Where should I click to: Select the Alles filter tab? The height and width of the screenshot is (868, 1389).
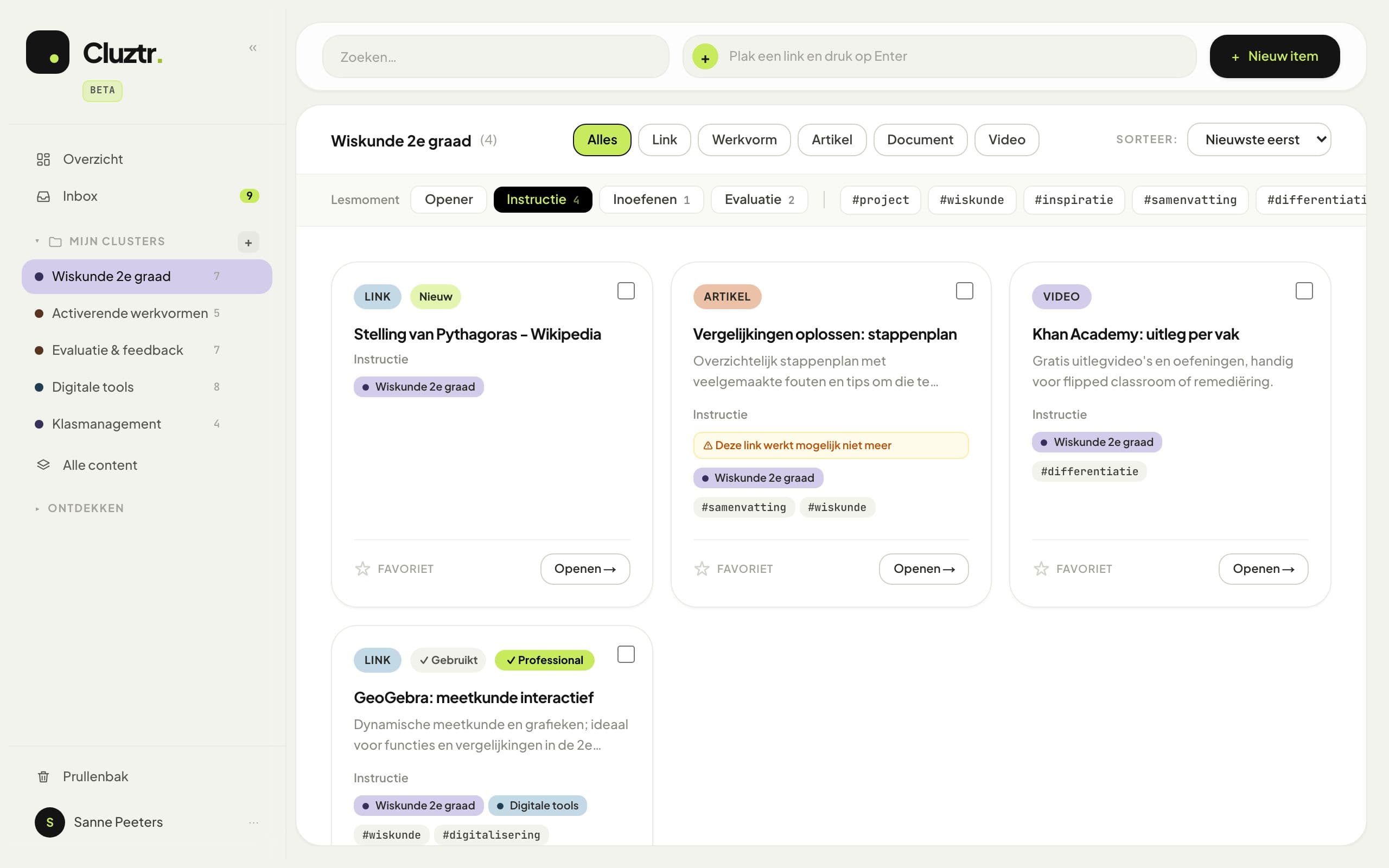pyautogui.click(x=602, y=139)
